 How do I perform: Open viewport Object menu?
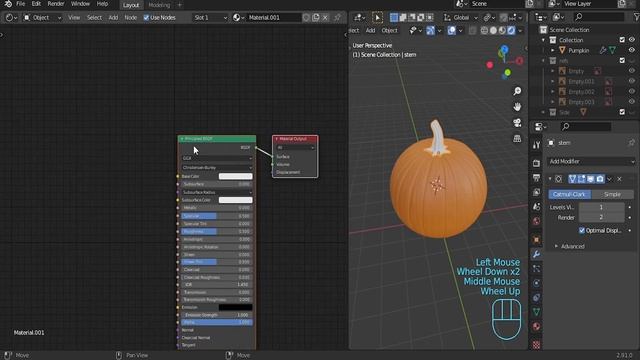coord(389,30)
